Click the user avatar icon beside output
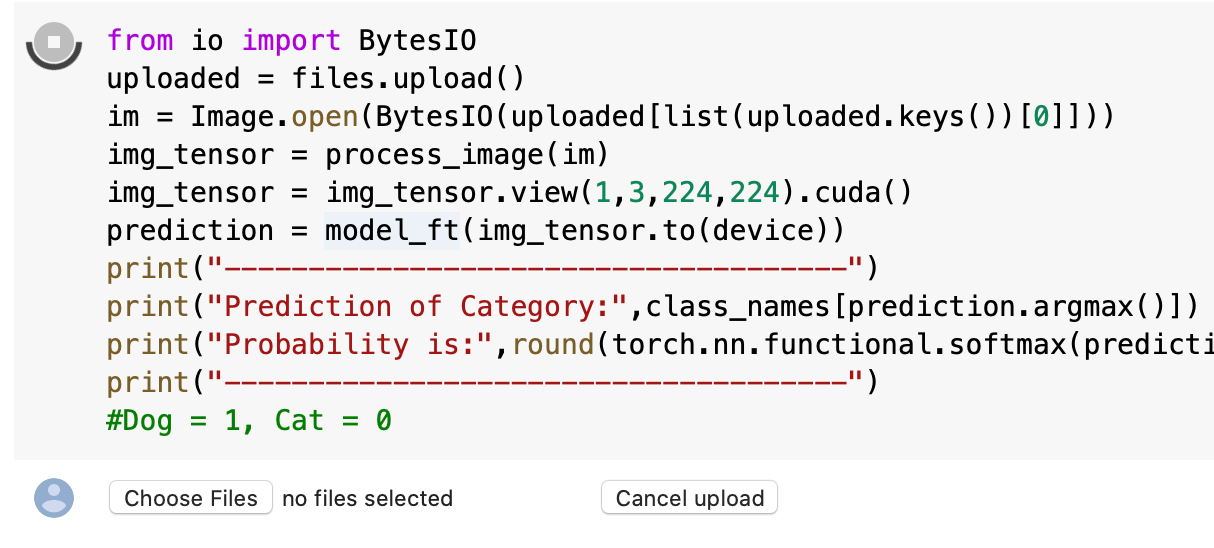This screenshot has height=548, width=1214. pos(54,498)
